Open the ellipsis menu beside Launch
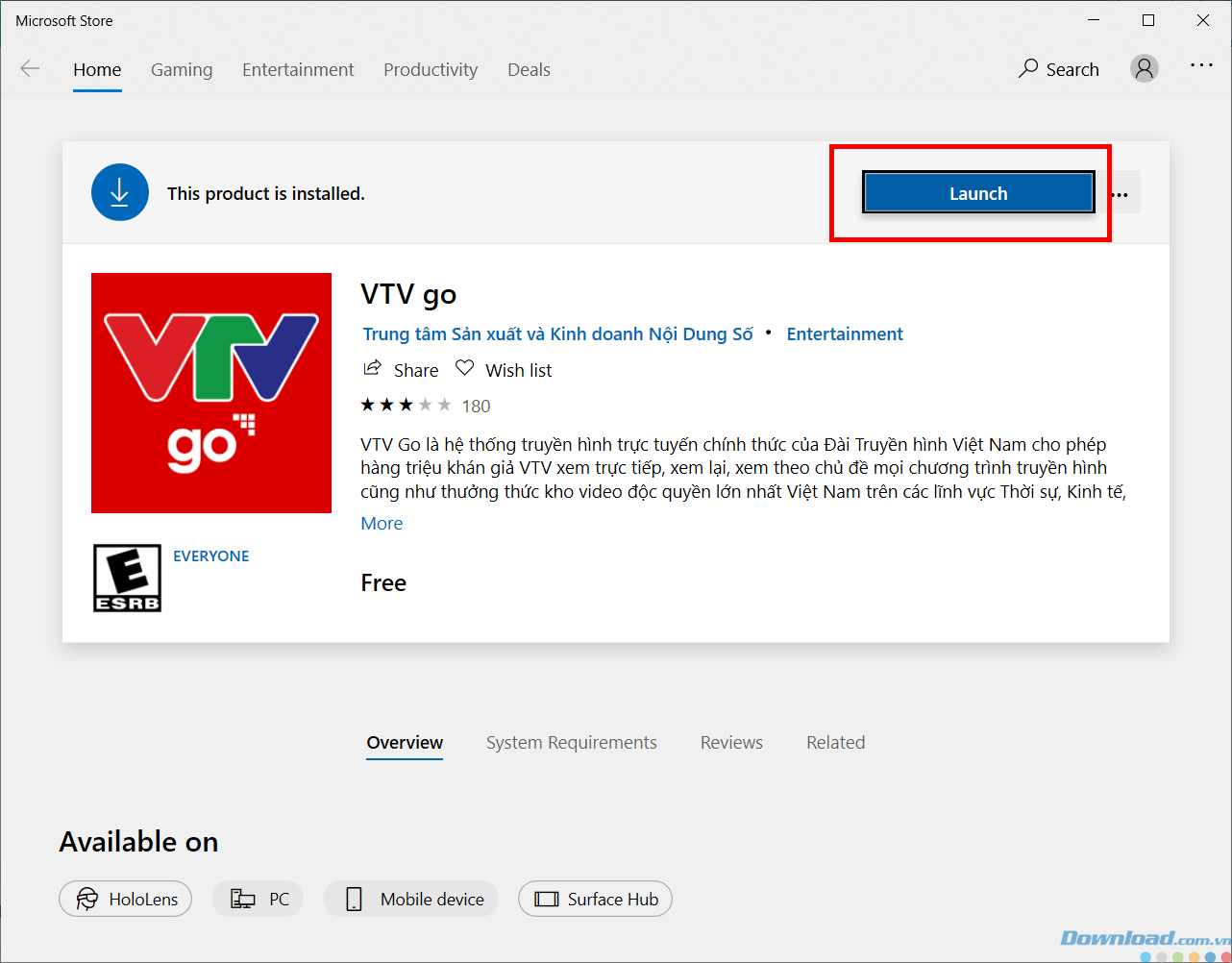The width and height of the screenshot is (1232, 963). coord(1120,194)
